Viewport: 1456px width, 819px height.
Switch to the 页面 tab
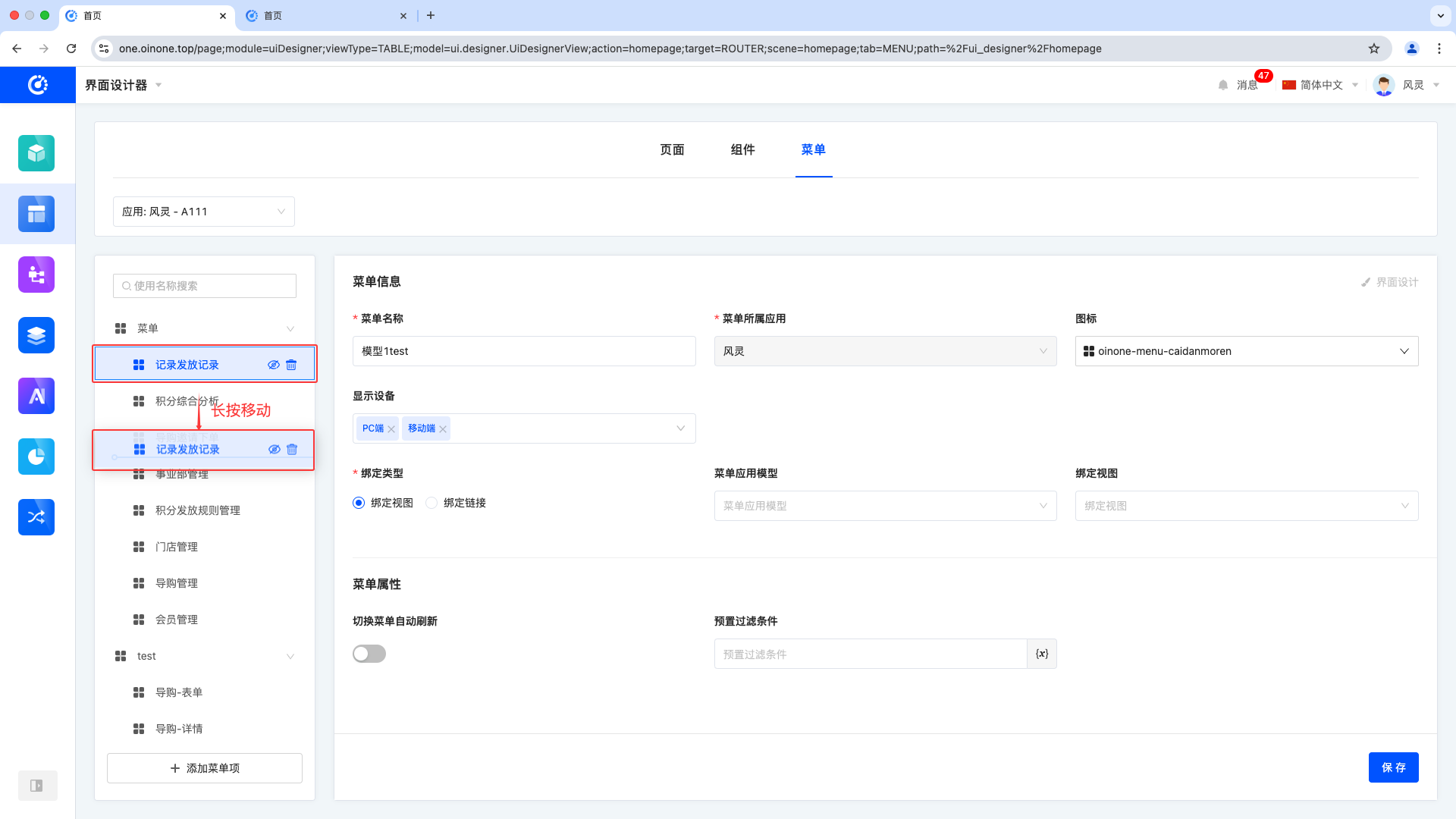[x=672, y=149]
